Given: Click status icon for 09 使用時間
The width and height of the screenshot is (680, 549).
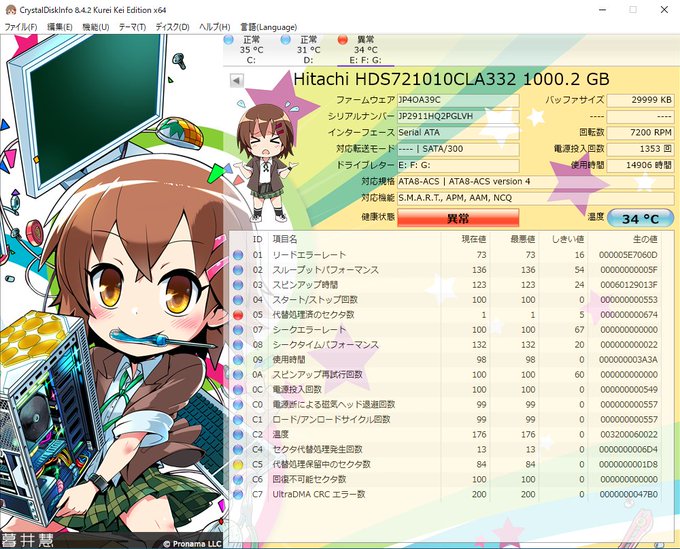Looking at the screenshot, I should (238, 359).
